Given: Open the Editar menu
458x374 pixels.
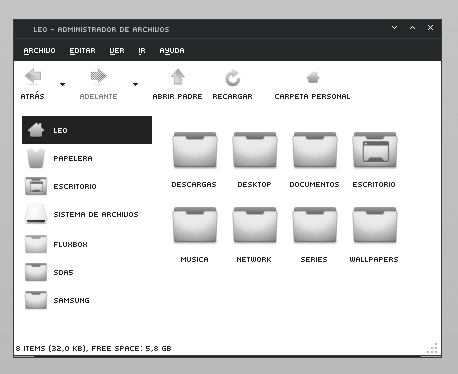Looking at the screenshot, I should (82, 51).
